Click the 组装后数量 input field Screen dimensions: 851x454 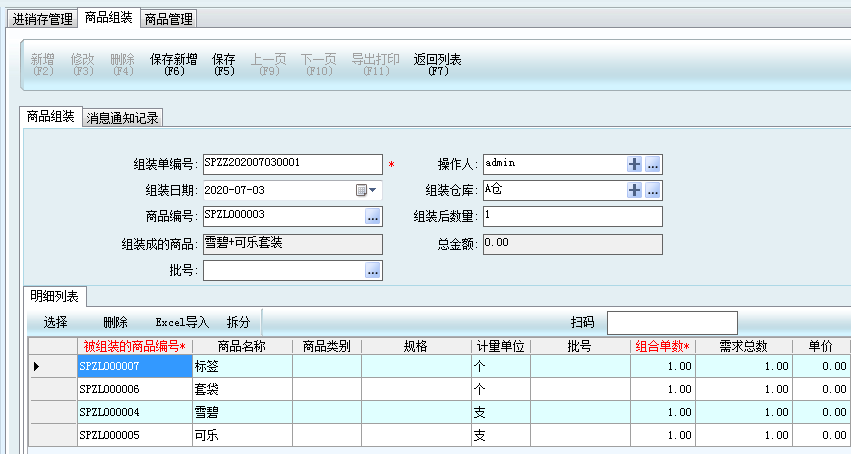pyautogui.click(x=571, y=216)
